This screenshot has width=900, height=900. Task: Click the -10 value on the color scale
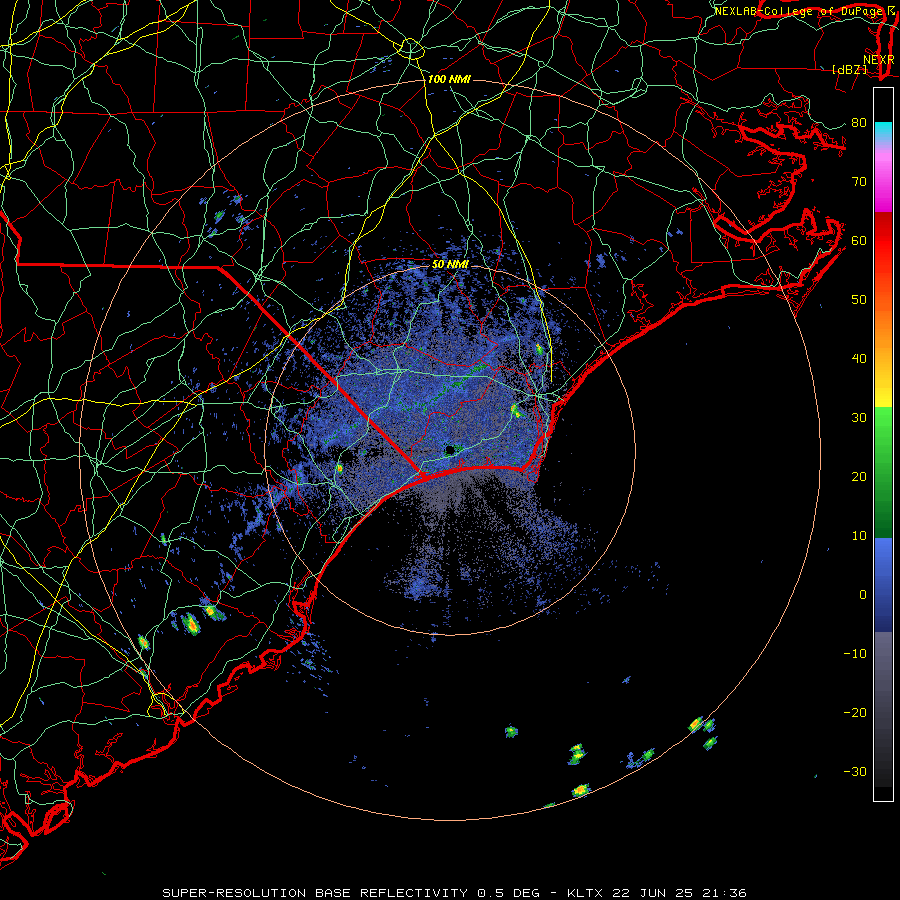(855, 654)
